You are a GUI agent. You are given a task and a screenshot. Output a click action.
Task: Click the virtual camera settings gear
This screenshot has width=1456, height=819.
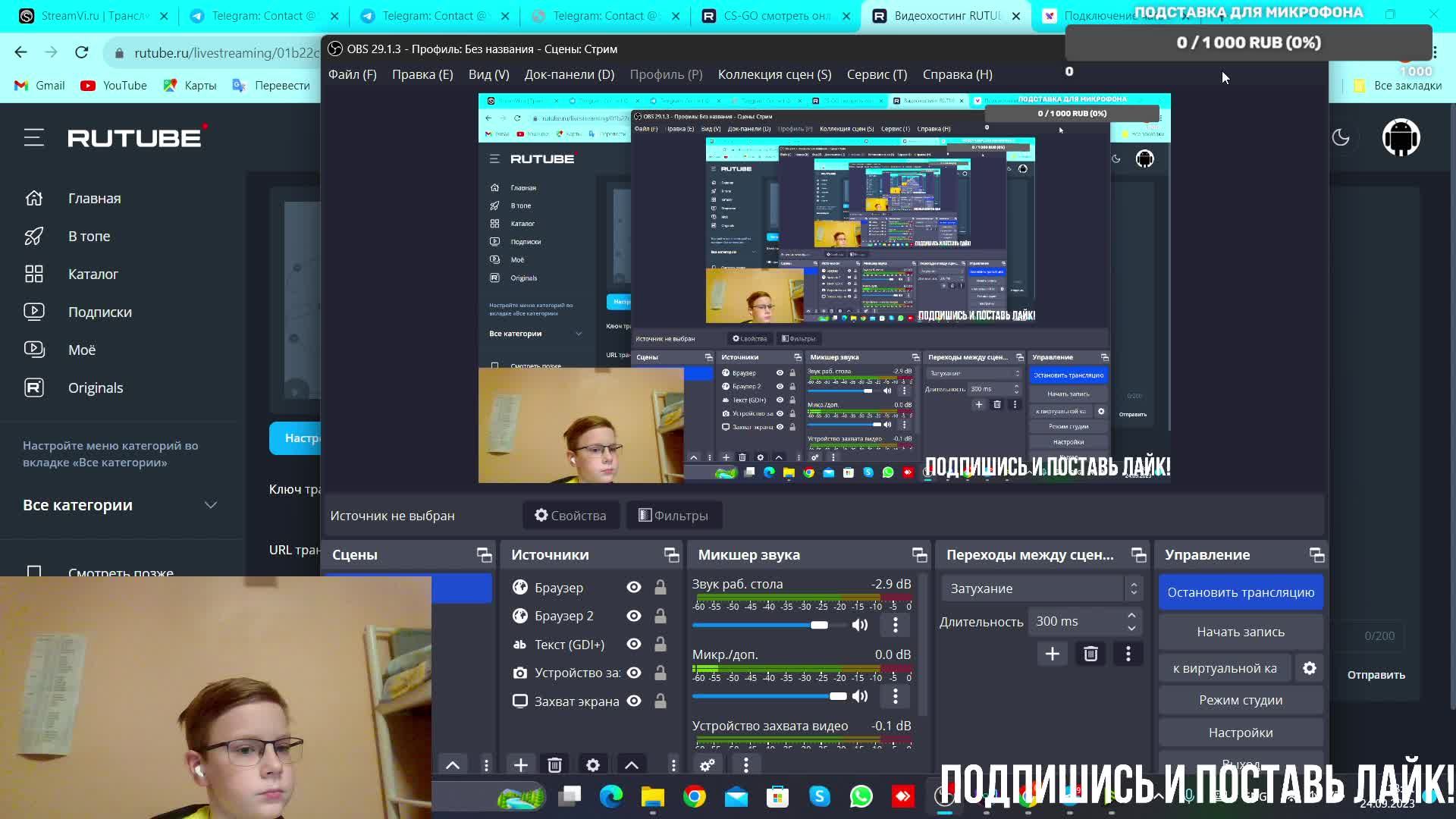(1309, 668)
